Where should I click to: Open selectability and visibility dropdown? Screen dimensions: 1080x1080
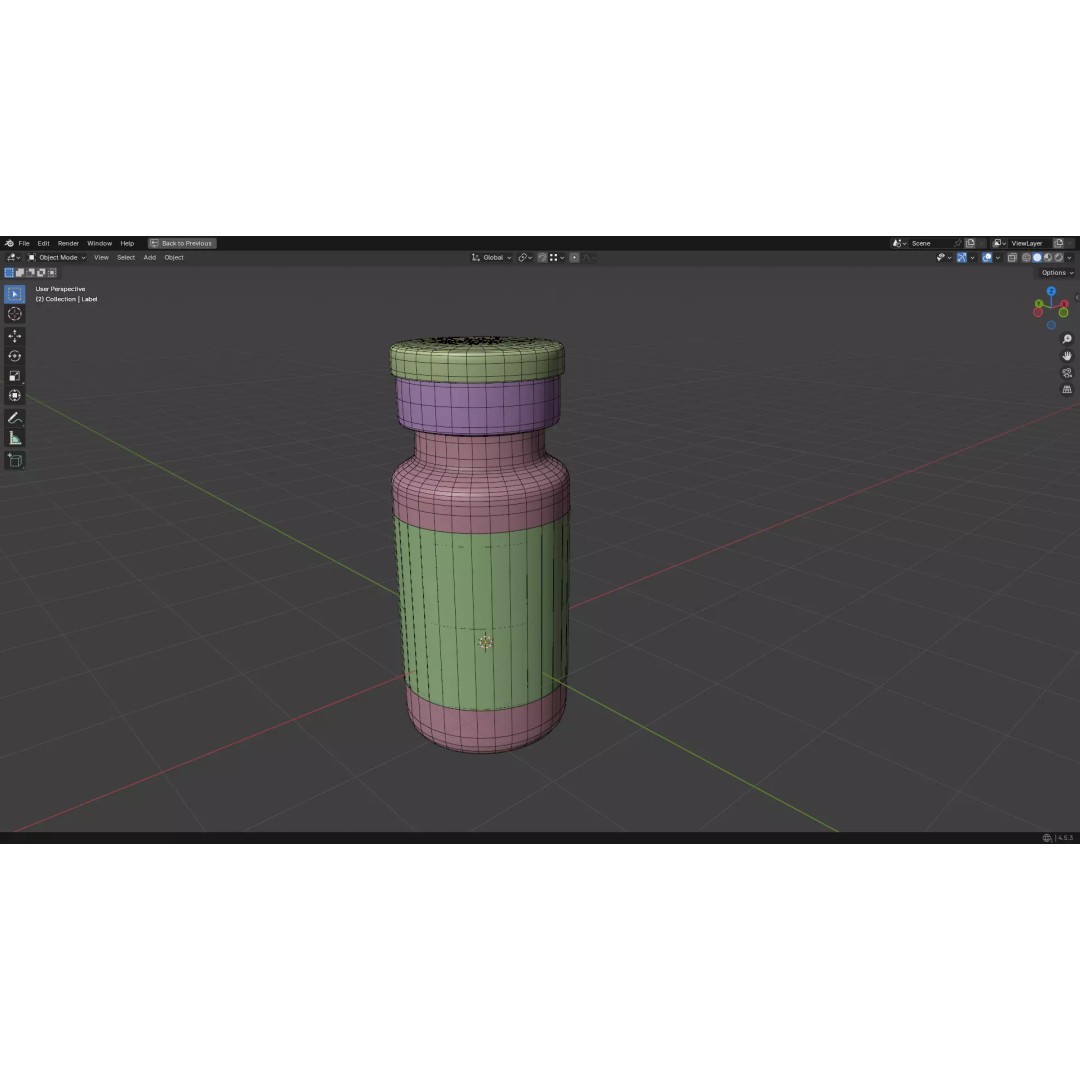[x=944, y=258]
